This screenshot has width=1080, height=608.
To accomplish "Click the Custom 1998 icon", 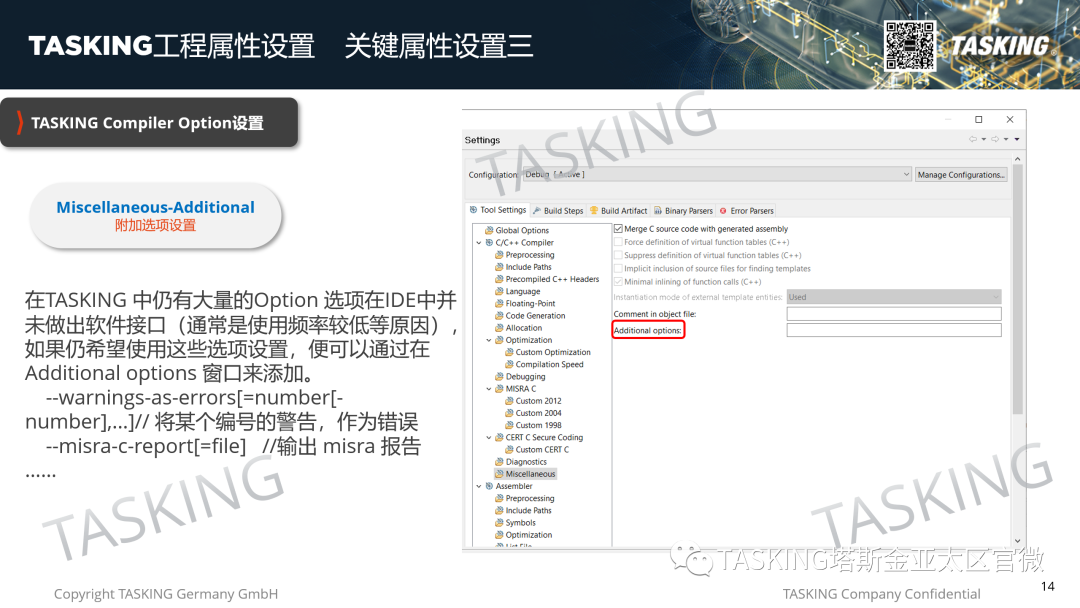I will coord(510,426).
